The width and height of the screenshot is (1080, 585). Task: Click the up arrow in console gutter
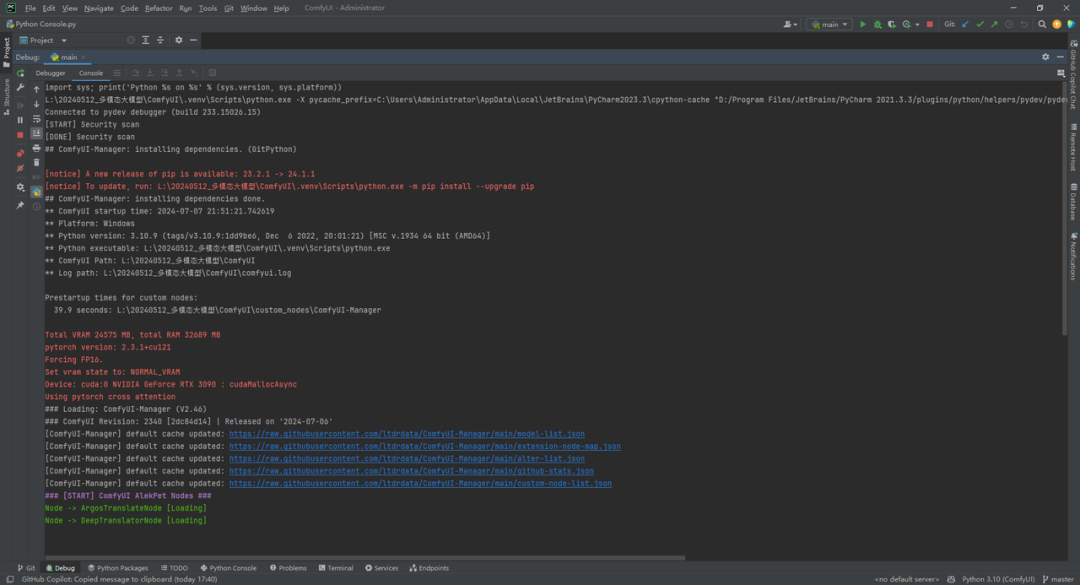click(x=37, y=89)
